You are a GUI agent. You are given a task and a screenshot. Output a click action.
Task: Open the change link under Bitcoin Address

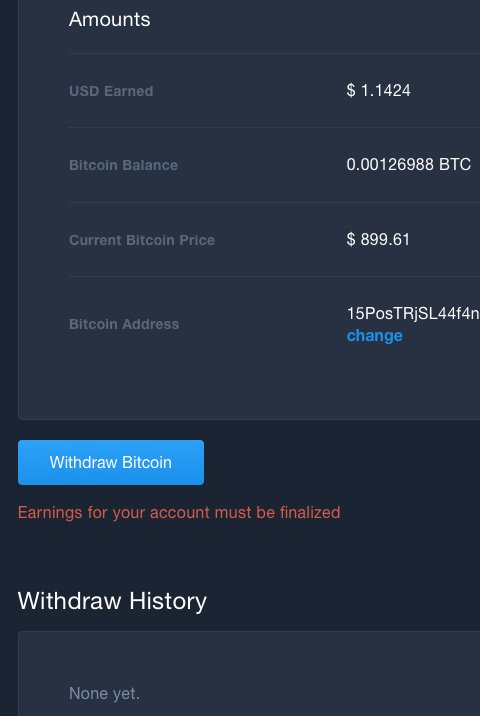point(375,336)
